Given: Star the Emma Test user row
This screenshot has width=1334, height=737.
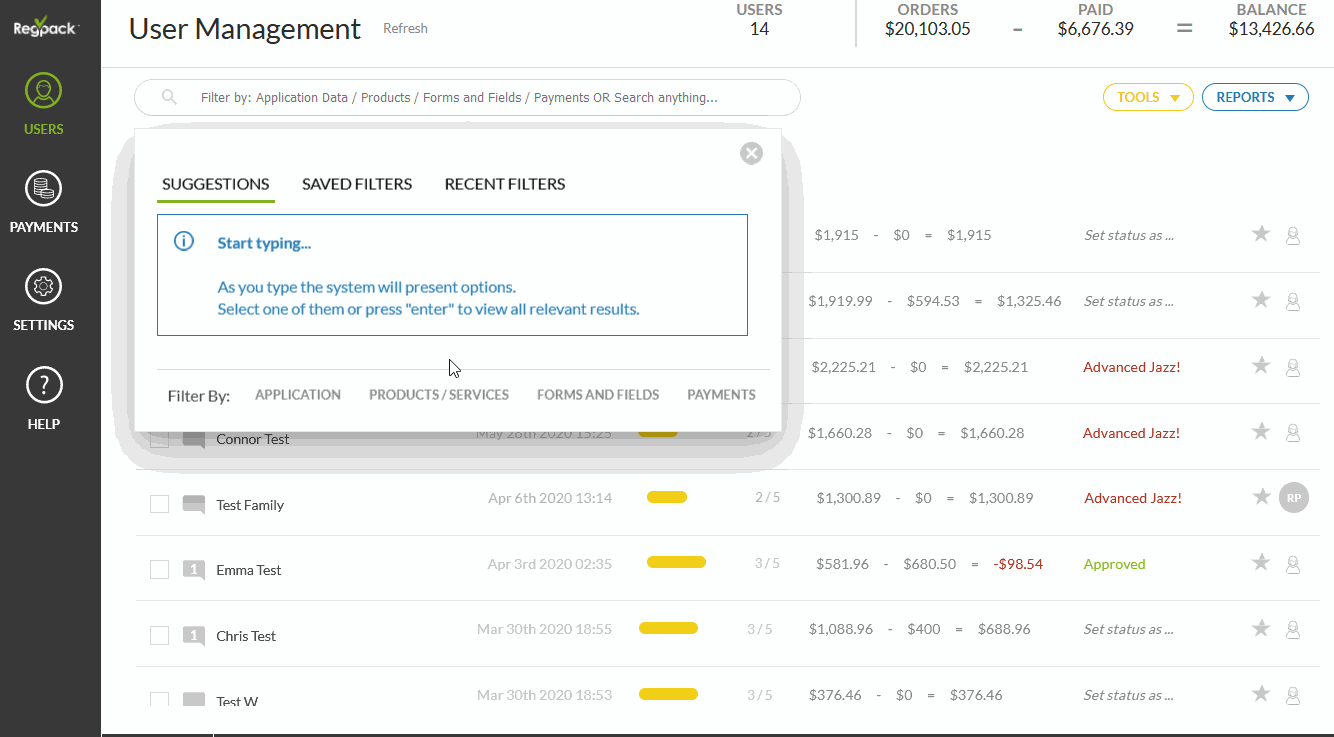Looking at the screenshot, I should tap(1261, 563).
